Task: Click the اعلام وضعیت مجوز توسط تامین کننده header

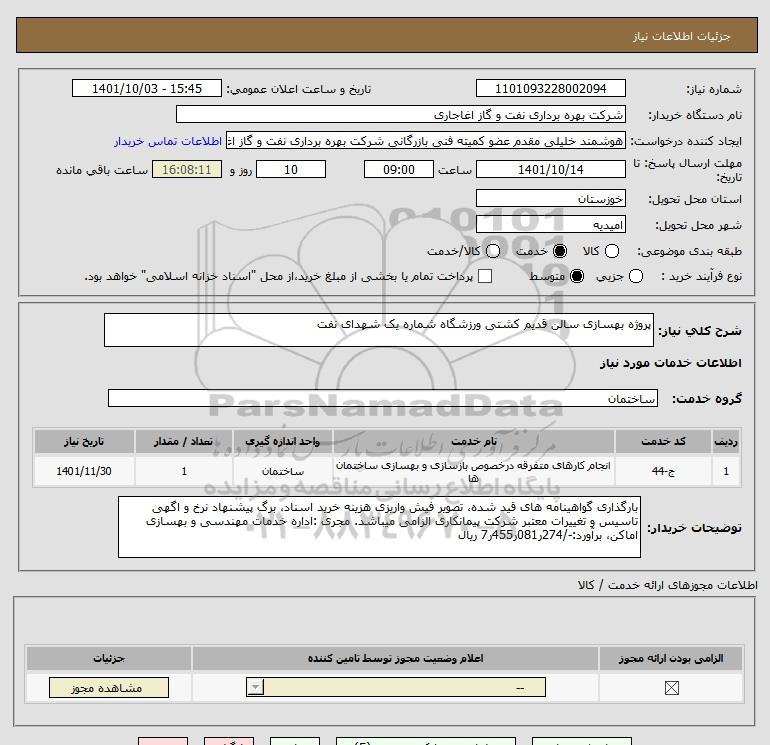Action: coord(395,658)
